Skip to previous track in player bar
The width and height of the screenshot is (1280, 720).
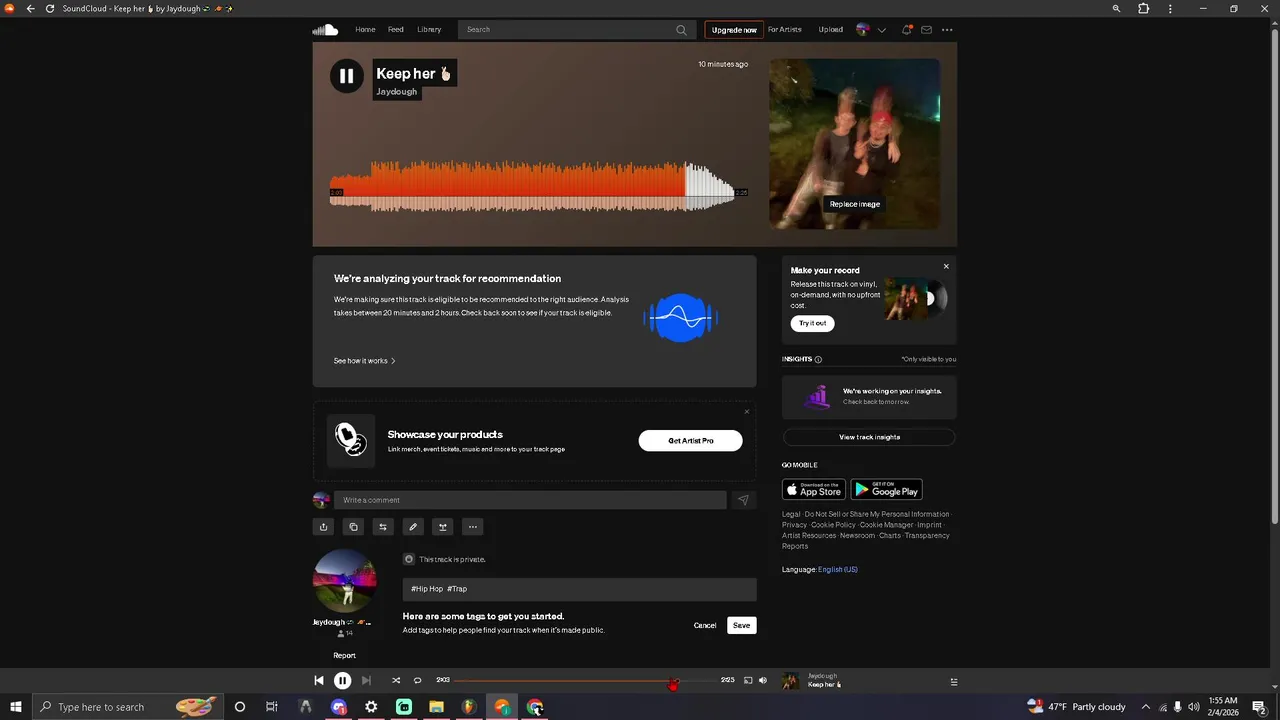318,680
